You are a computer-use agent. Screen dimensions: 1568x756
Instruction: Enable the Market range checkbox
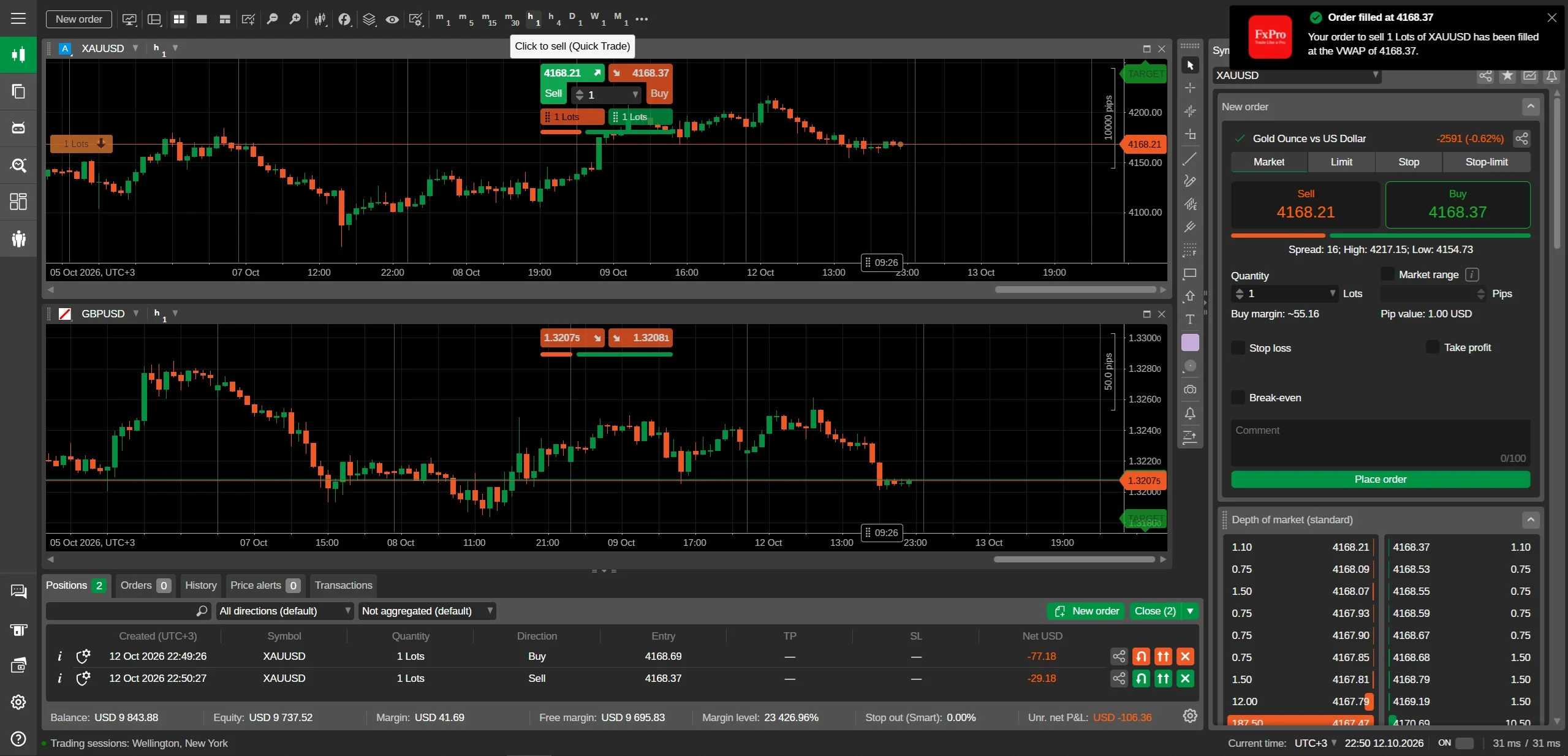pyautogui.click(x=1387, y=274)
